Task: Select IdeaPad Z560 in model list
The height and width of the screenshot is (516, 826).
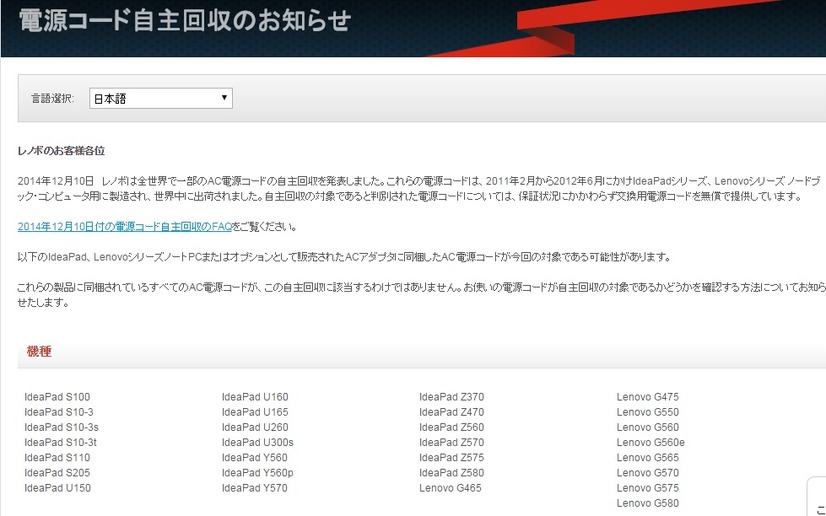Action: 451,428
